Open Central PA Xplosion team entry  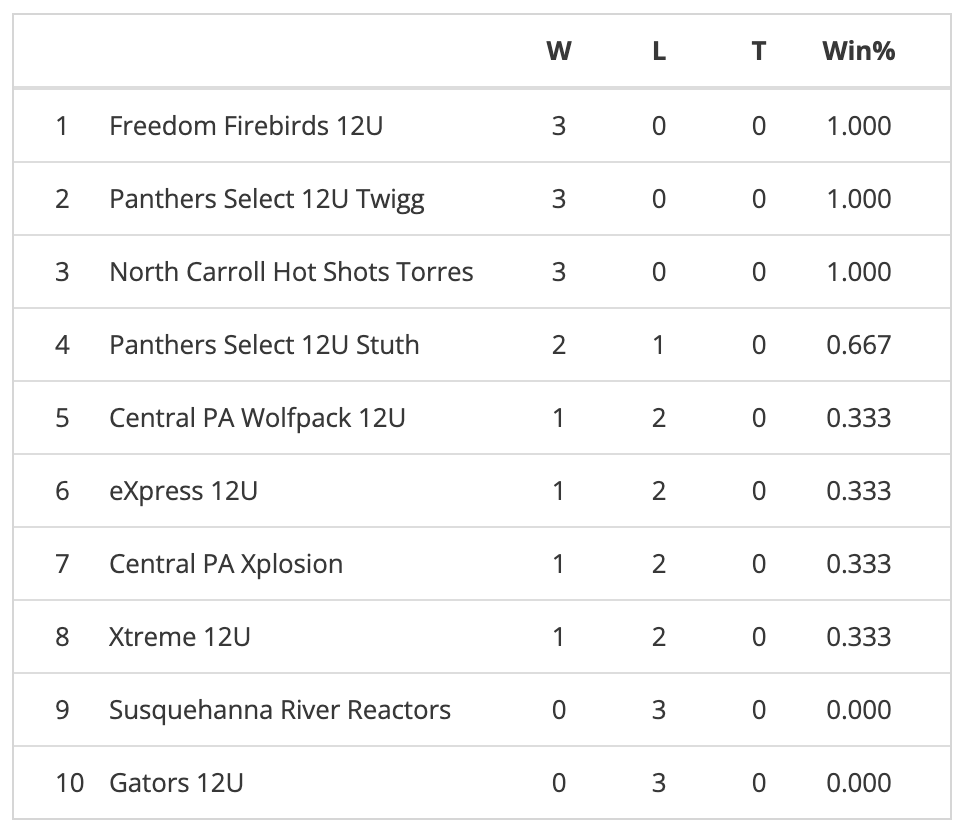(226, 564)
